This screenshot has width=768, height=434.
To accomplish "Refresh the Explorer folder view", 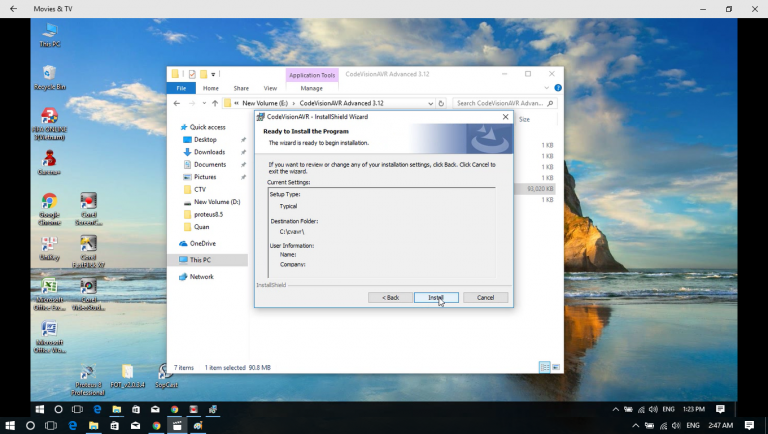I will tap(441, 103).
